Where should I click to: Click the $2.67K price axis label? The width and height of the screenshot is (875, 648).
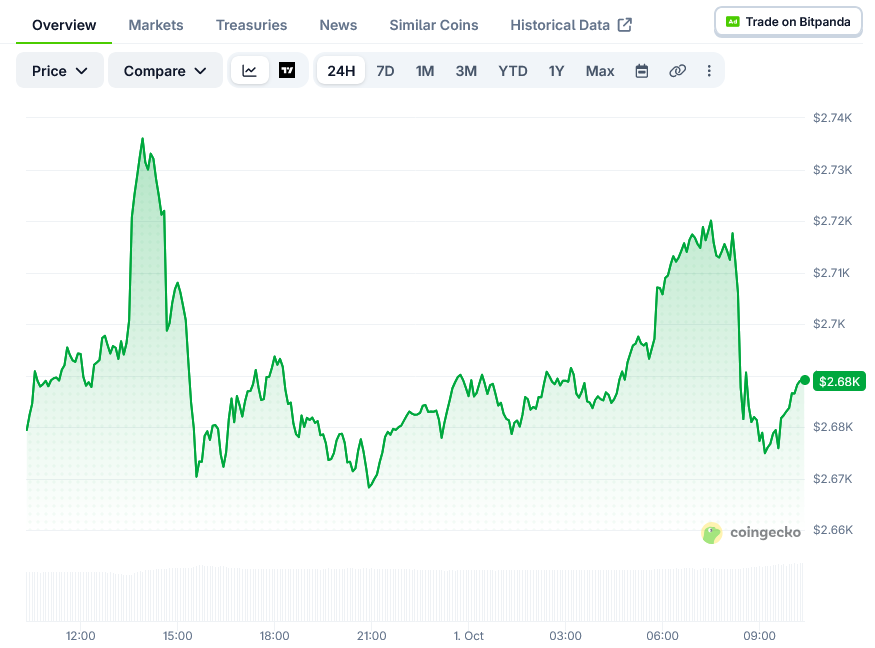pyautogui.click(x=833, y=479)
